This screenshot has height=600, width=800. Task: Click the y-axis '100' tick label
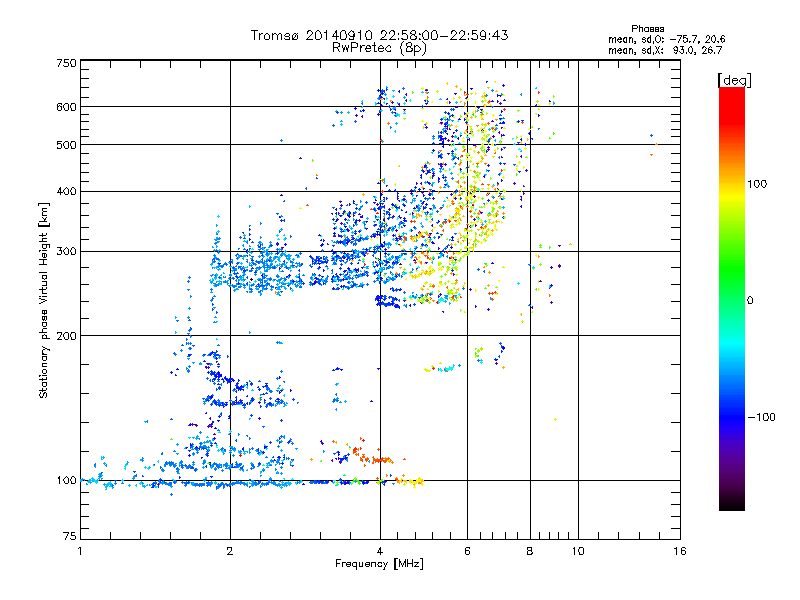coord(66,481)
